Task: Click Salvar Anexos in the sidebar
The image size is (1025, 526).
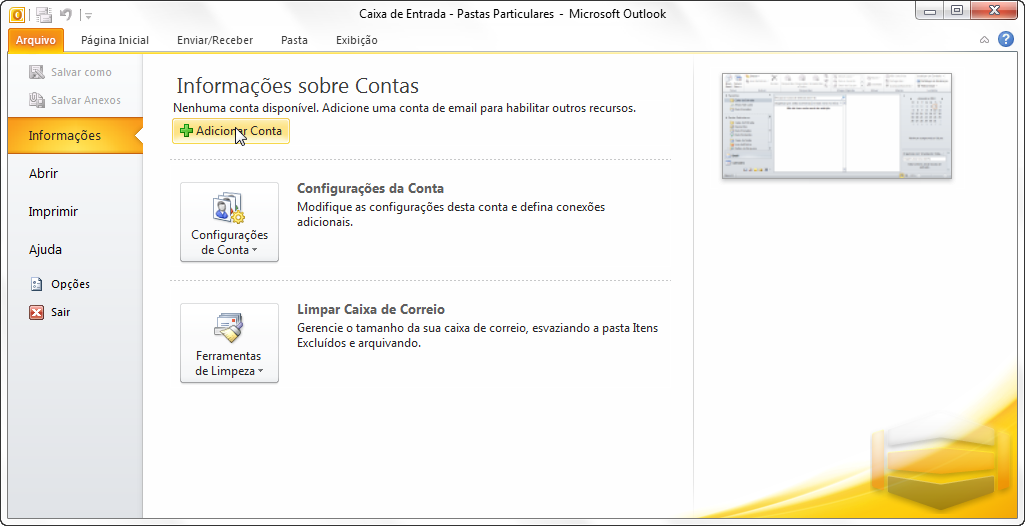Action: pyautogui.click(x=75, y=100)
